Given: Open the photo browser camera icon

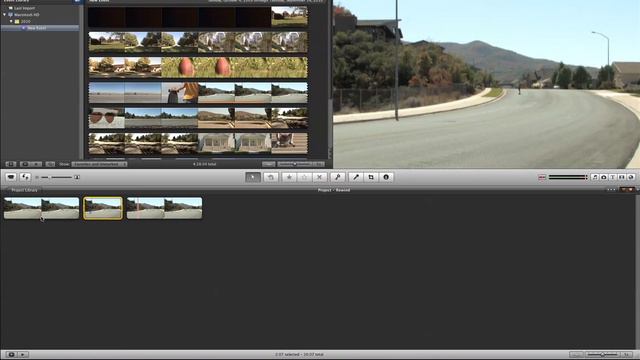Looking at the screenshot, I should click(x=604, y=177).
